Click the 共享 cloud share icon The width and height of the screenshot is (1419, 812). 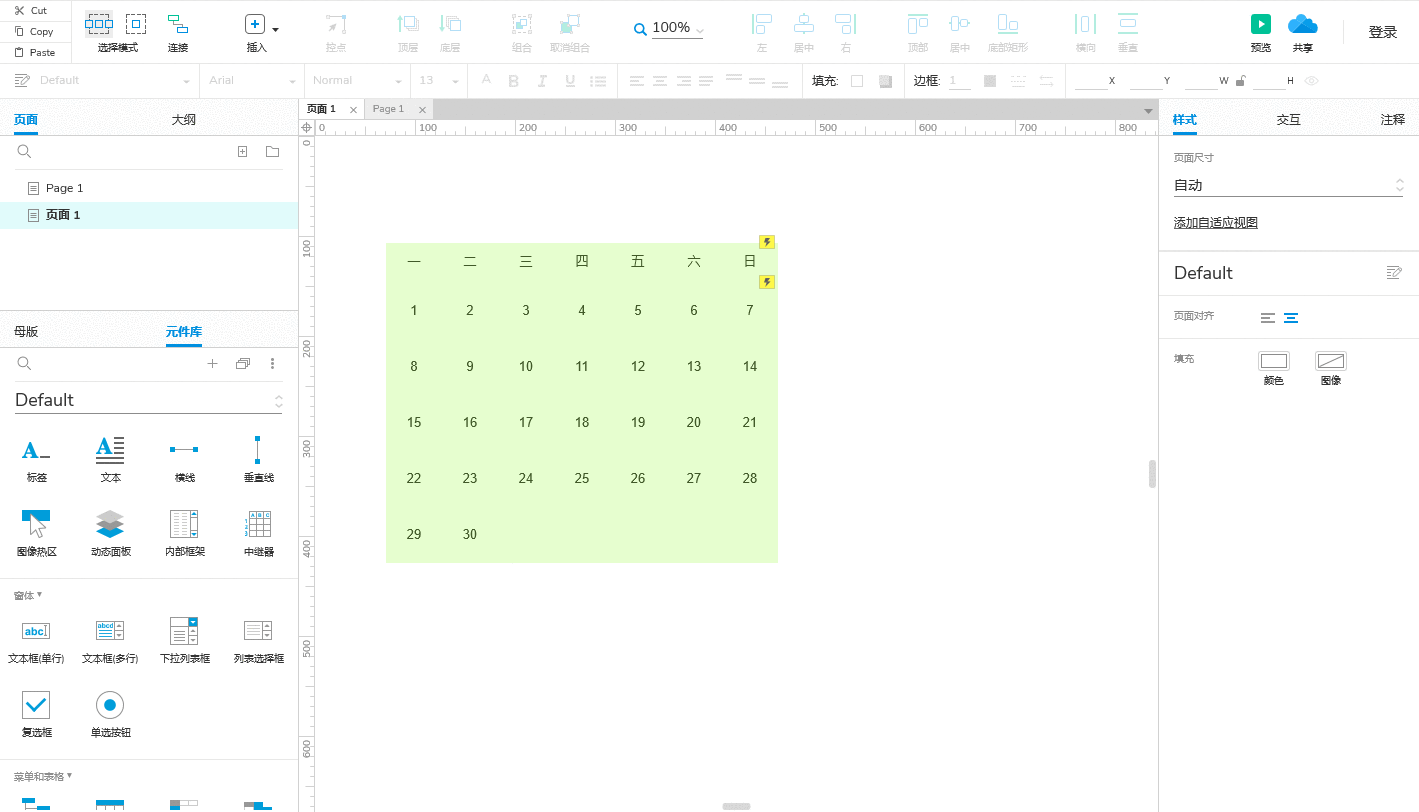(1302, 24)
